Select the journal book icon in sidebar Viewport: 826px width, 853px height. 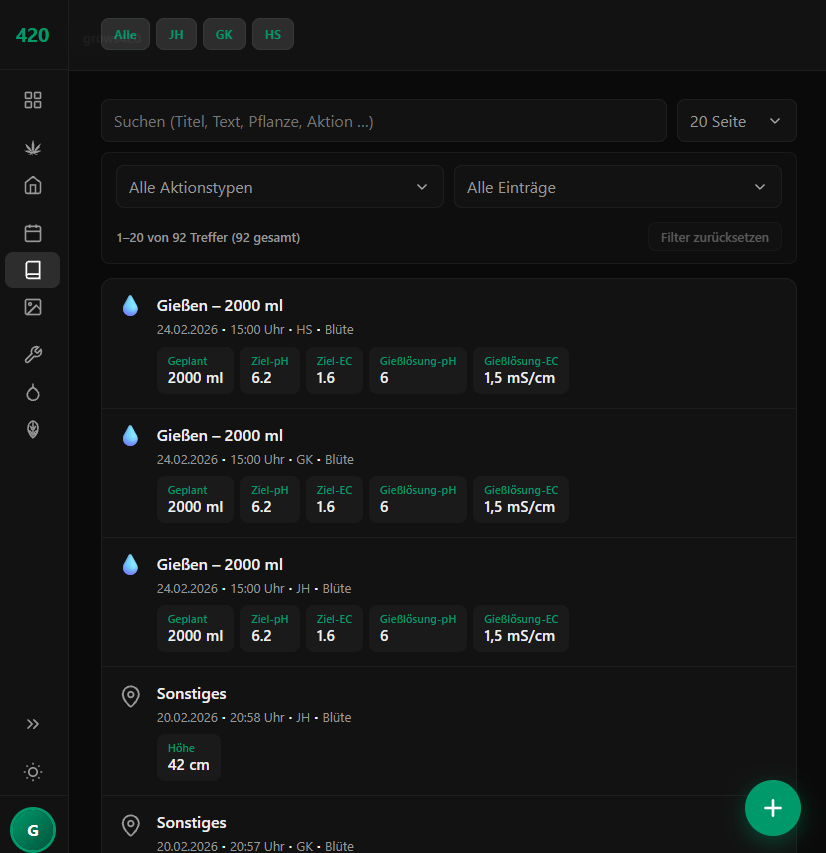[x=33, y=270]
